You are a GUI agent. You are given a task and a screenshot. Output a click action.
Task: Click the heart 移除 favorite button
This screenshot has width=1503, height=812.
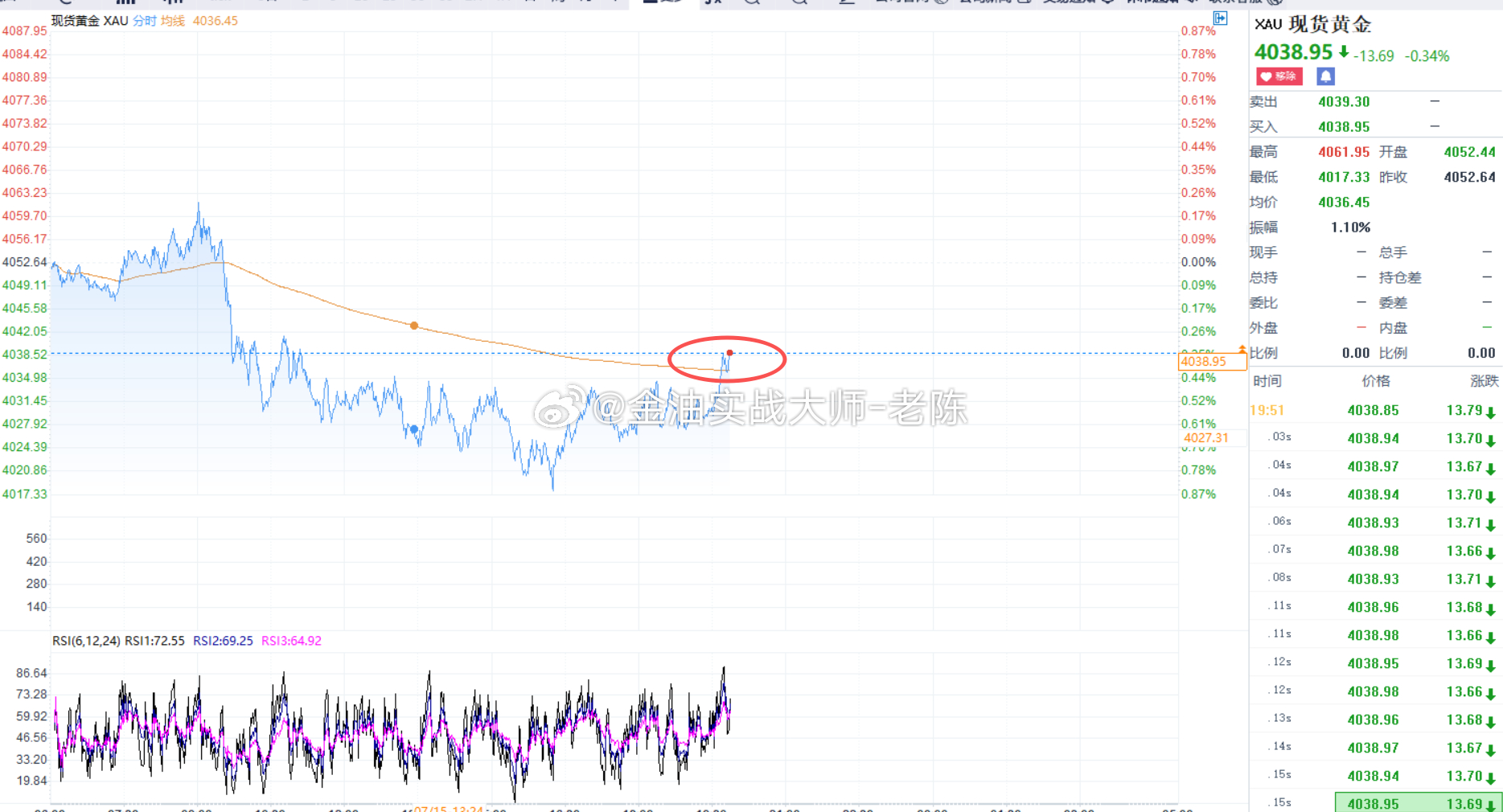tap(1279, 76)
